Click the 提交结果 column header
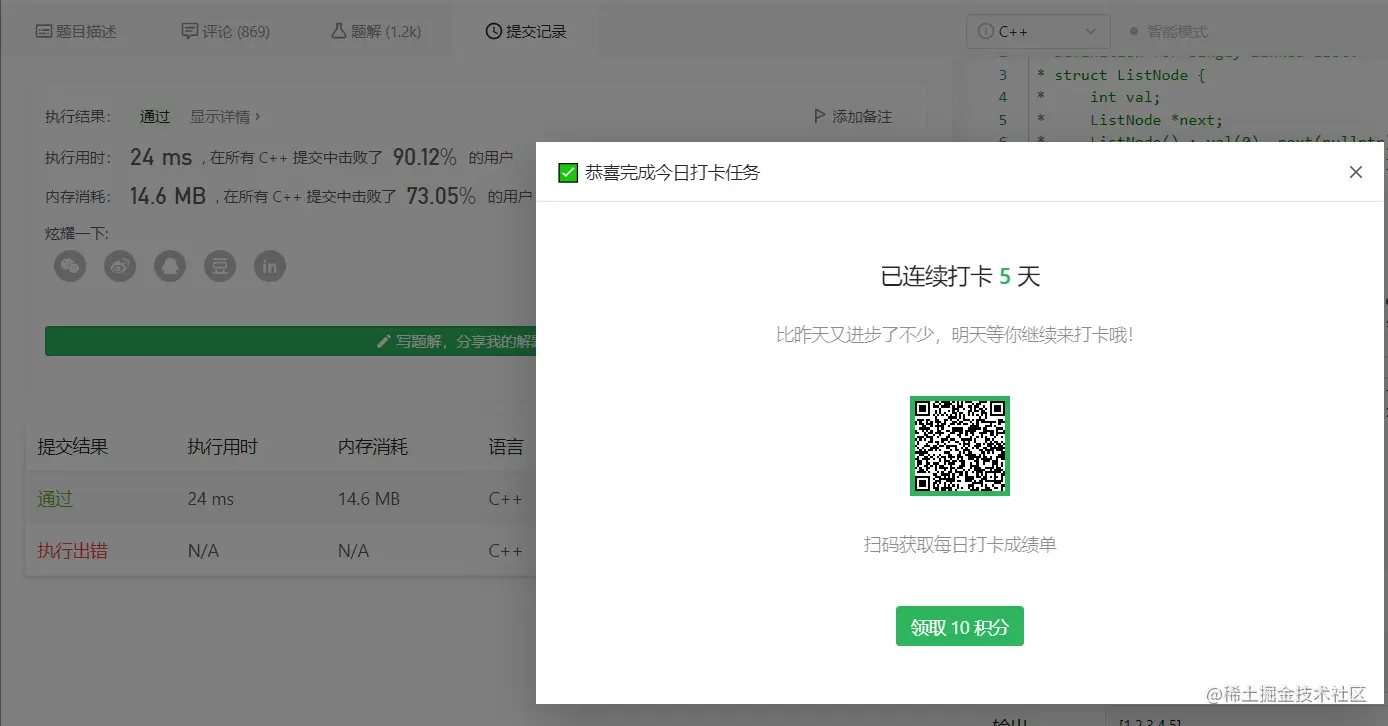The width and height of the screenshot is (1388, 726). click(x=72, y=447)
